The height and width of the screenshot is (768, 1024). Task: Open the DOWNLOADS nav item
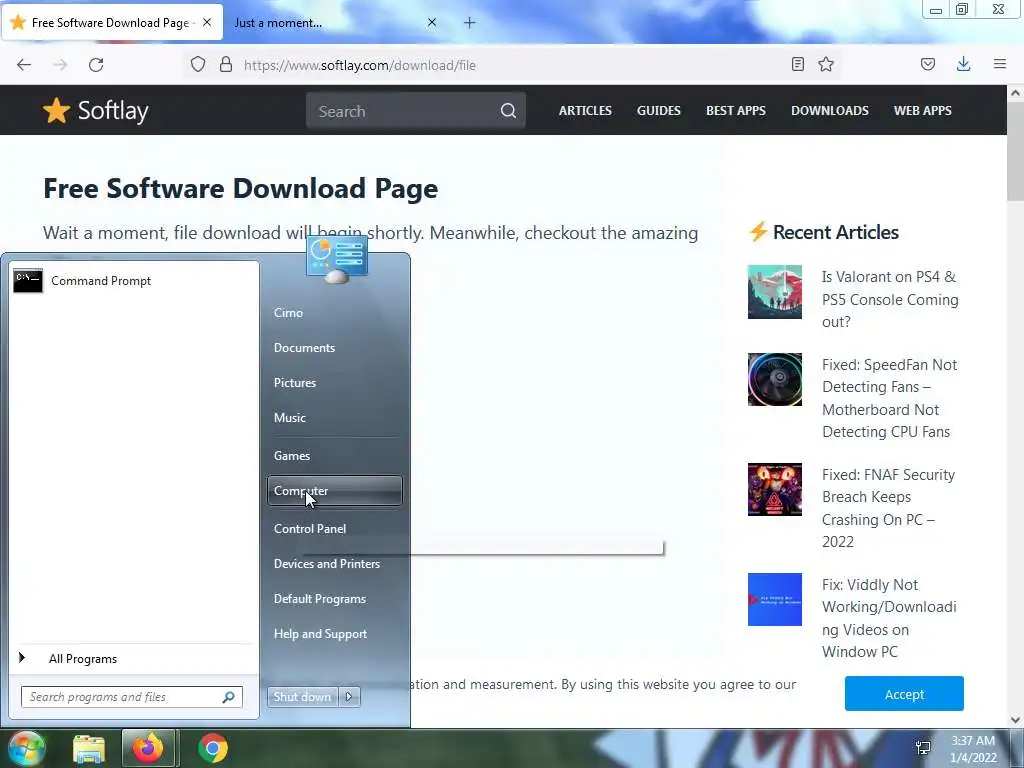point(829,110)
